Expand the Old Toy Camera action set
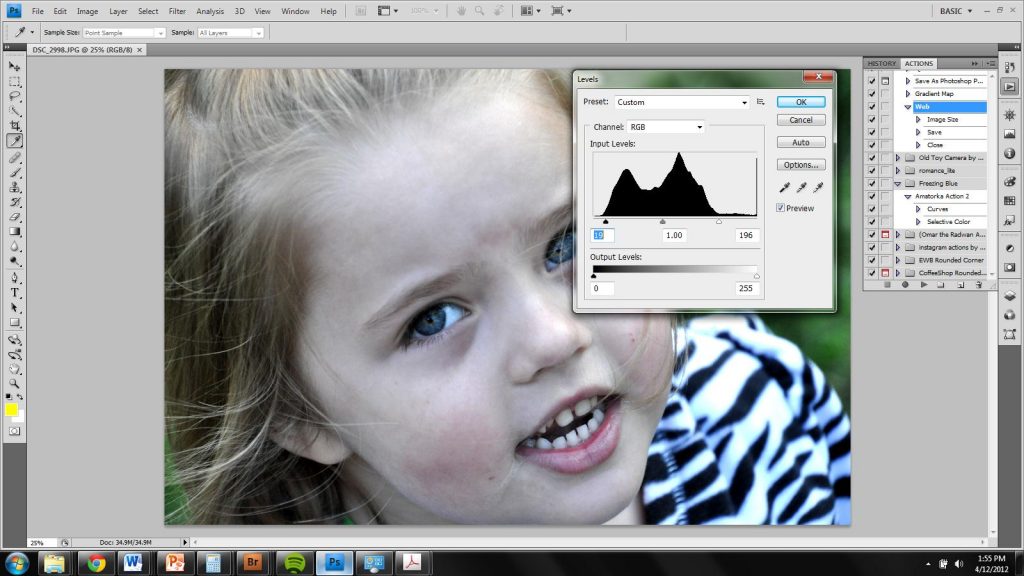 coord(898,158)
